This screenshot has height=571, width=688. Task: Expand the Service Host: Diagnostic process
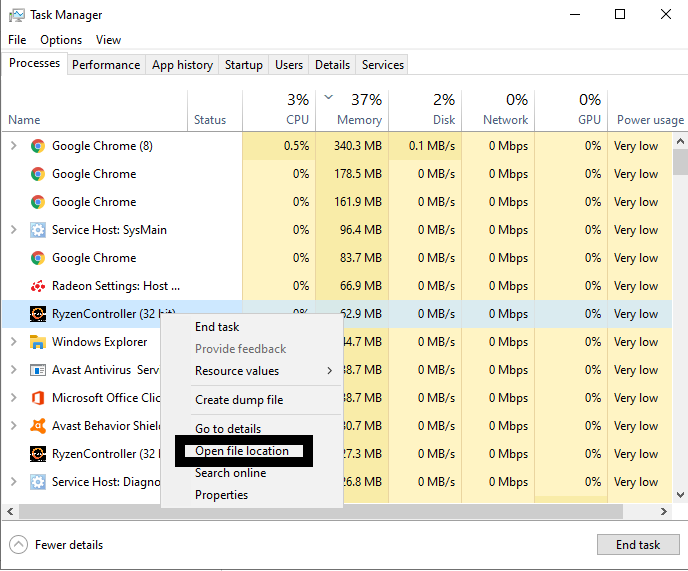click(x=14, y=481)
